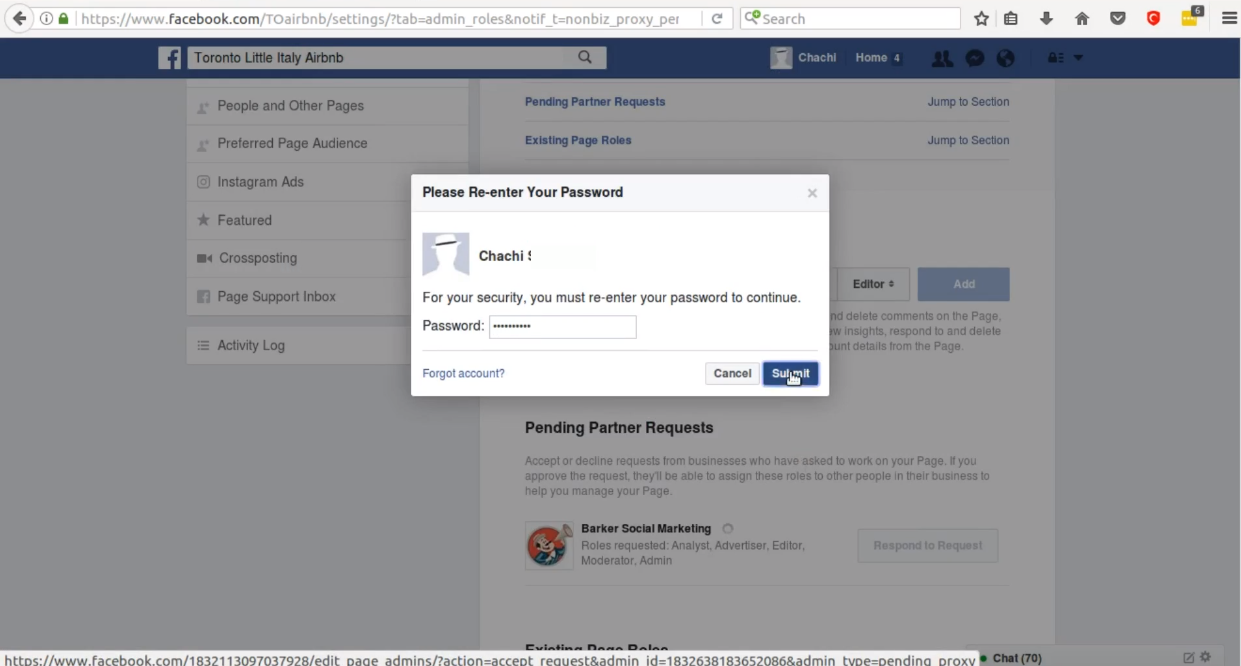Open Chachi profile in the top bar
This screenshot has width=1241, height=666.
pyautogui.click(x=804, y=58)
